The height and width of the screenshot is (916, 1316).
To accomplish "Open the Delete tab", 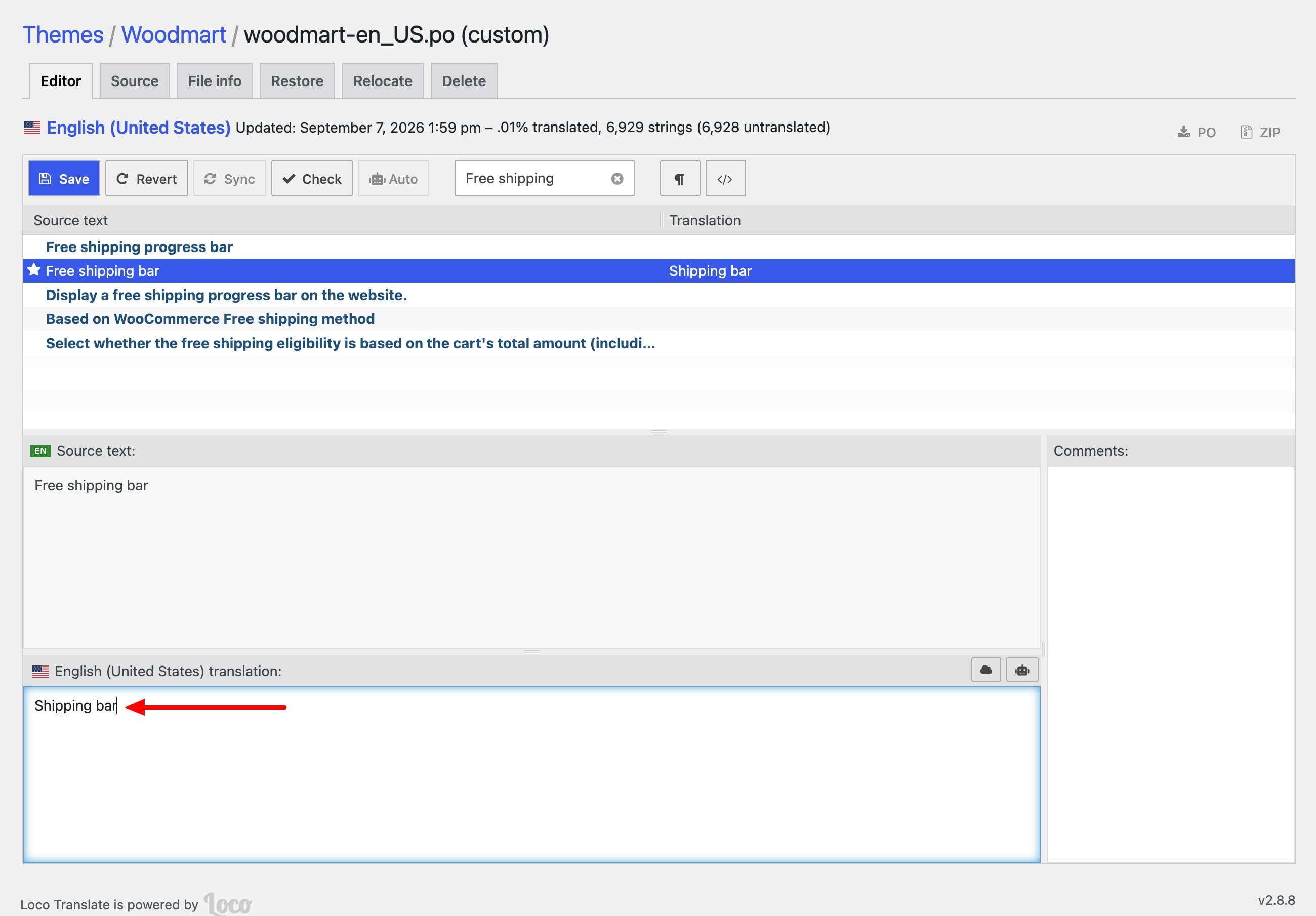I will (464, 81).
